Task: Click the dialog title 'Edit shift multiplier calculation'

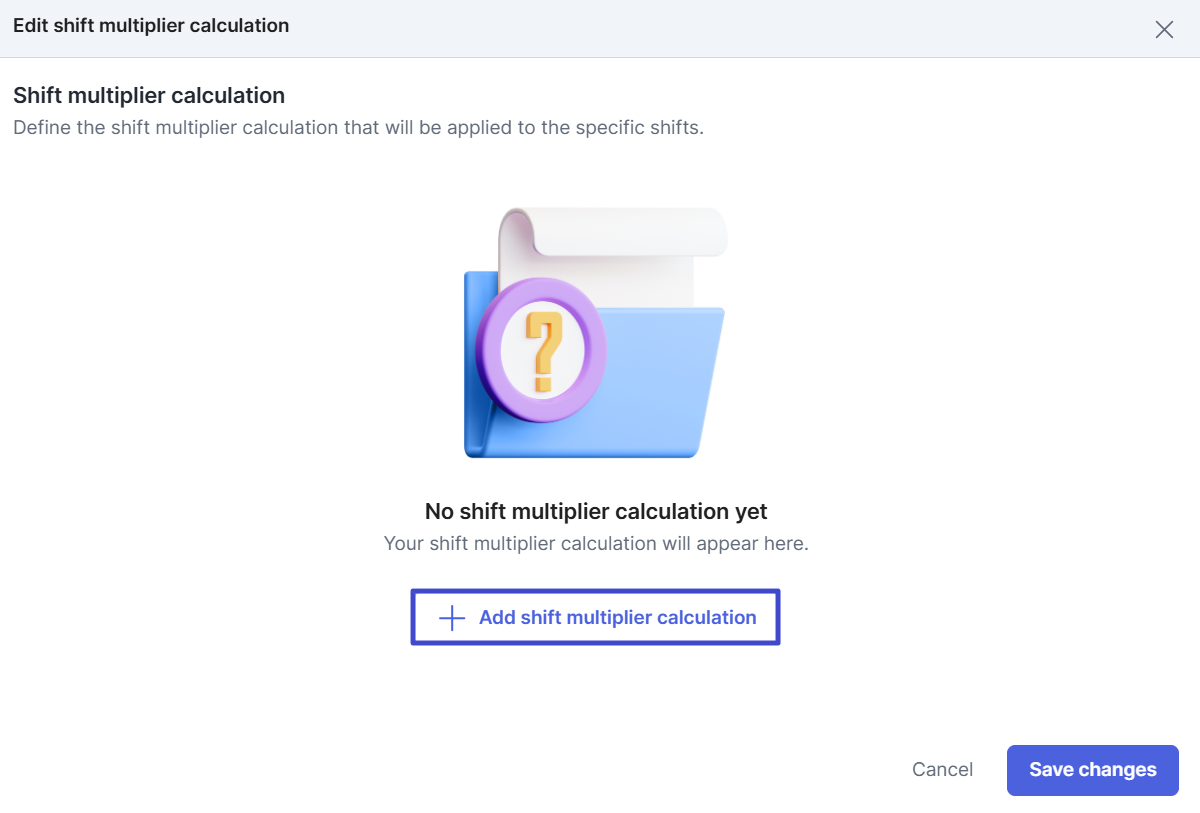Action: (151, 26)
